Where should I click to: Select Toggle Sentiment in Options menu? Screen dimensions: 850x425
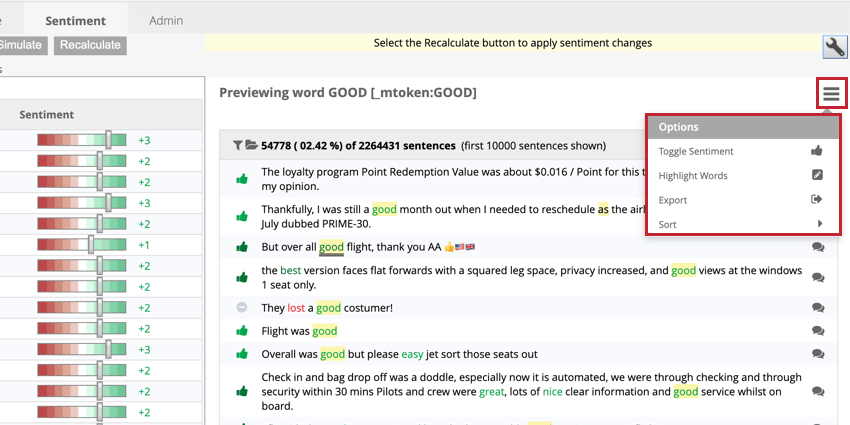pyautogui.click(x=743, y=151)
